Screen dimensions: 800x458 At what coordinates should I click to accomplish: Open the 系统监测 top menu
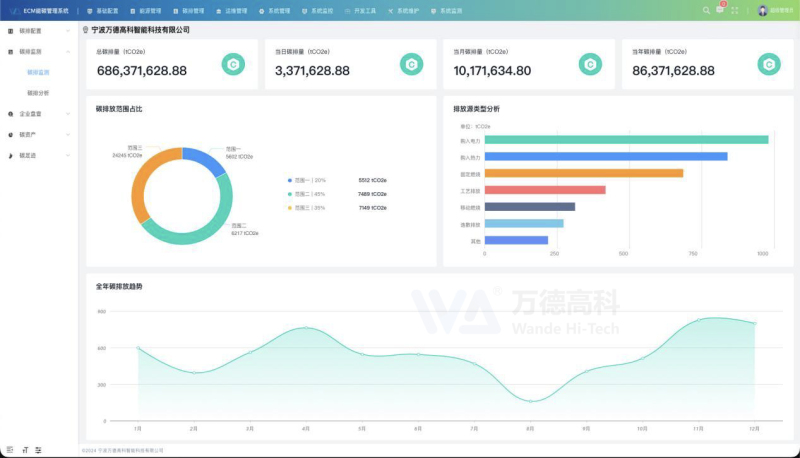coord(446,11)
